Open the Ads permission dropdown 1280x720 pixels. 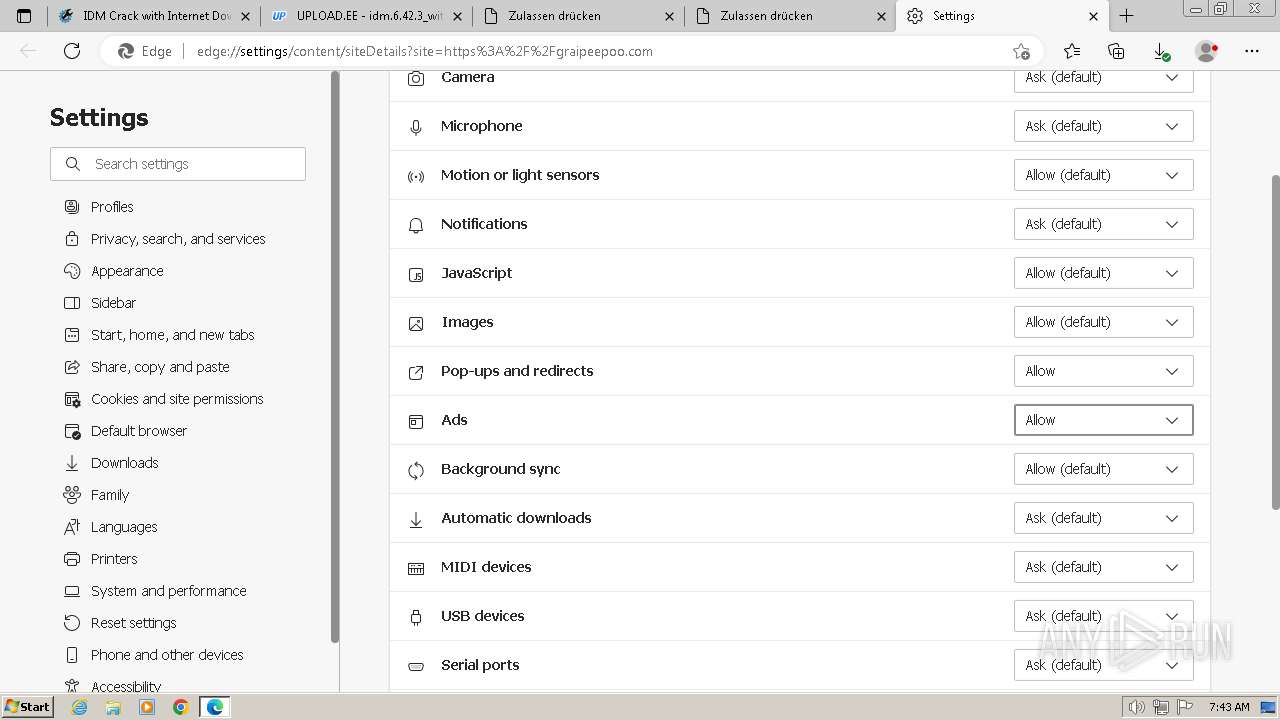pos(1103,420)
